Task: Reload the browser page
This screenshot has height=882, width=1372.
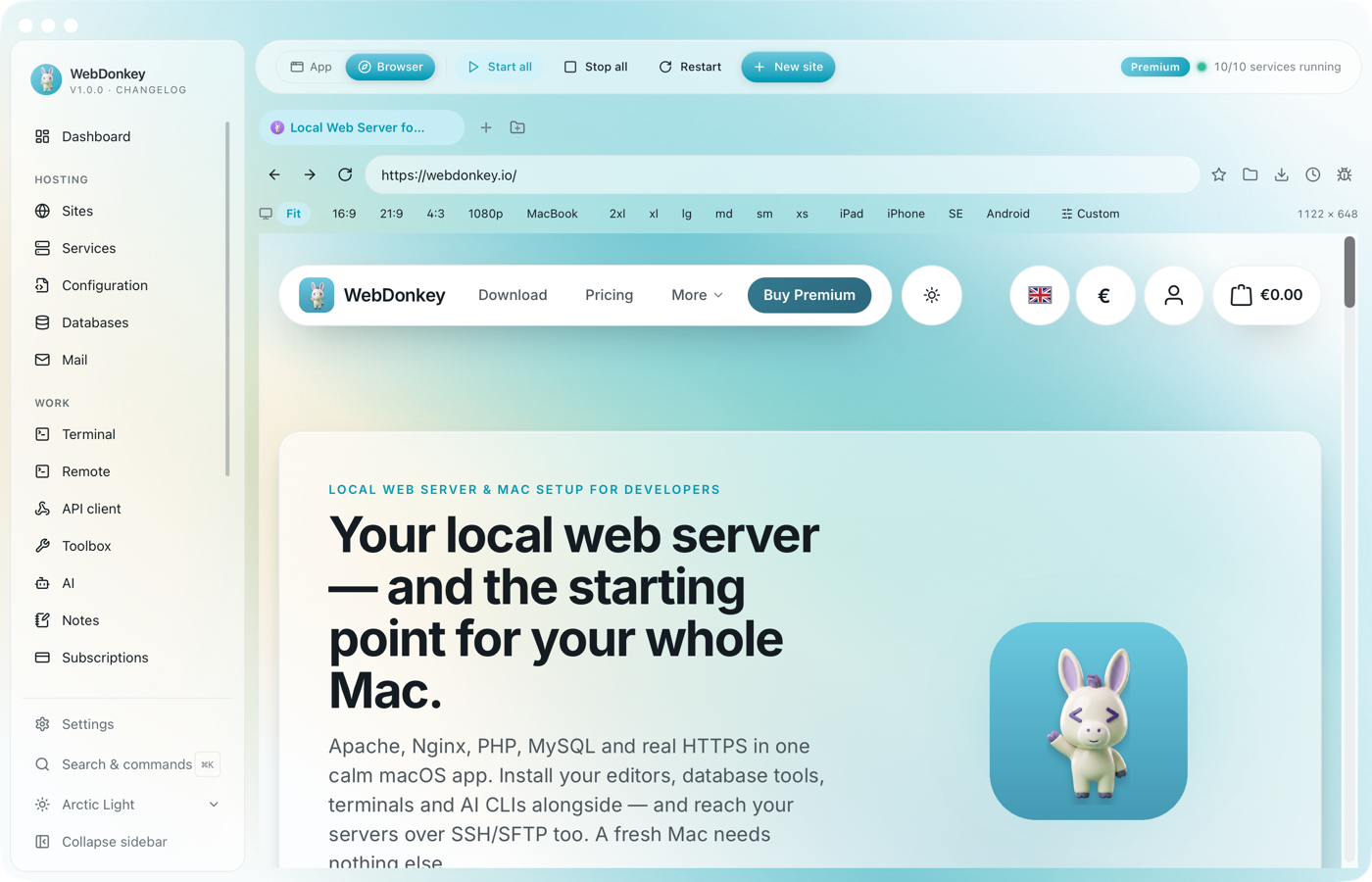Action: (345, 174)
